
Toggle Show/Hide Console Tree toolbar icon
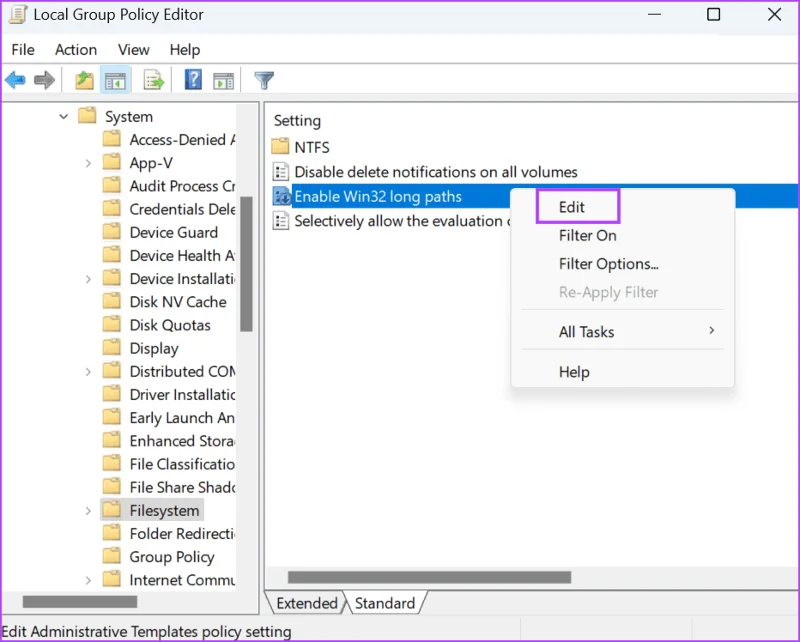click(115, 80)
